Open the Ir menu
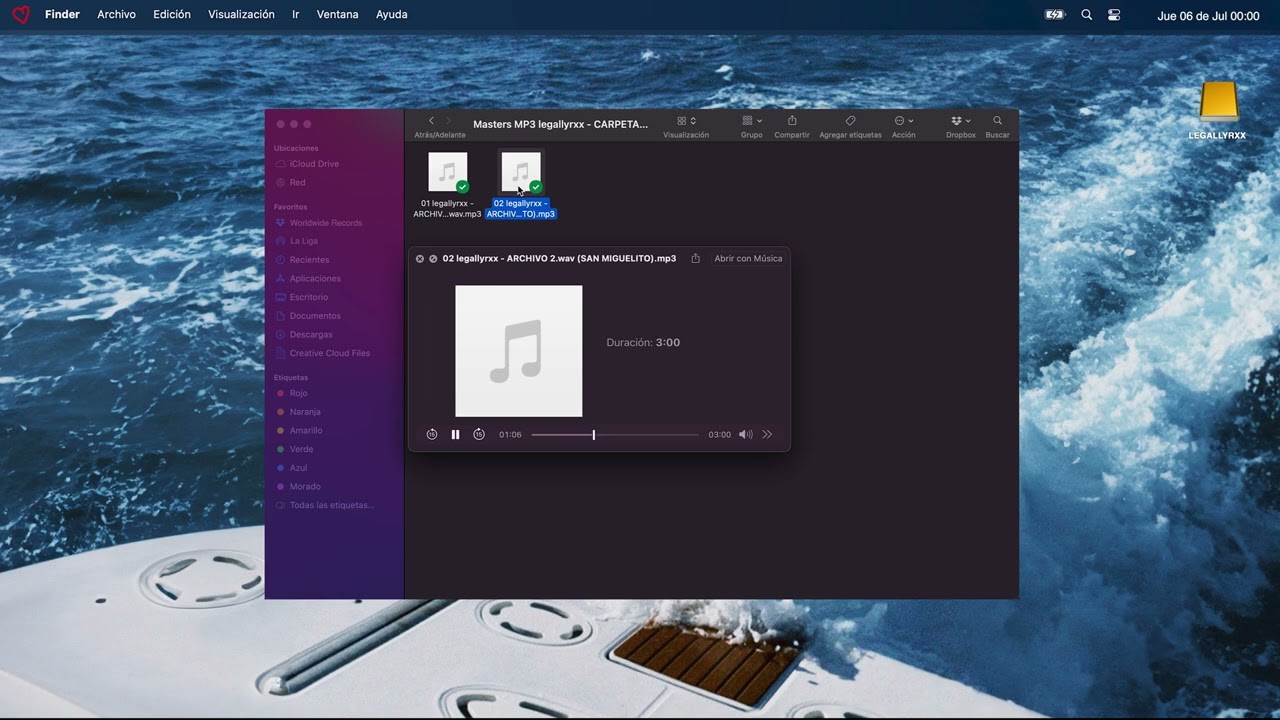 point(295,15)
